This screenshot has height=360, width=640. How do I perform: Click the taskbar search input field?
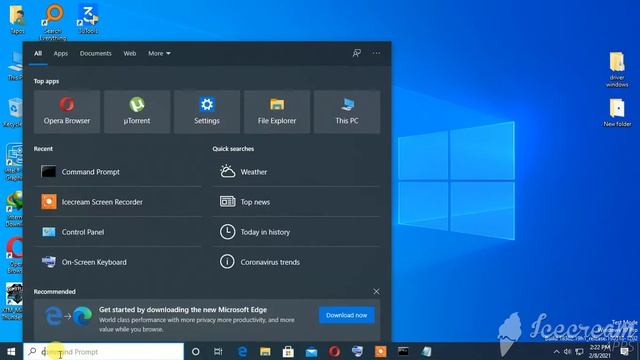pyautogui.click(x=104, y=351)
